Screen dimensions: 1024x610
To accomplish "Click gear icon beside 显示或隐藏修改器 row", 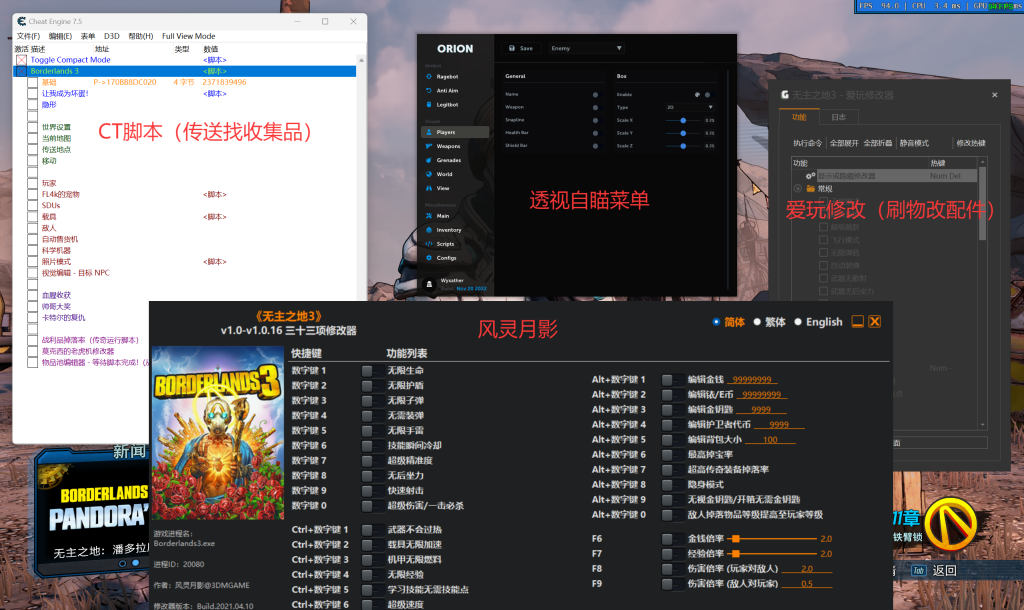I will [810, 176].
